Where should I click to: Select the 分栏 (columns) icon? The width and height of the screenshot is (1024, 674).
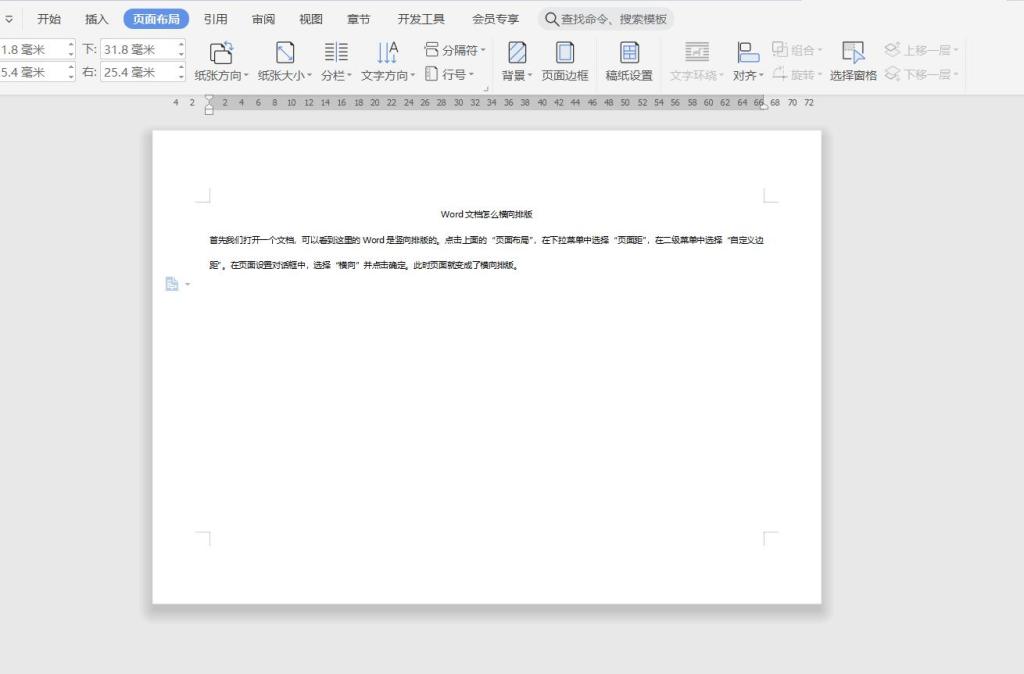coord(336,53)
